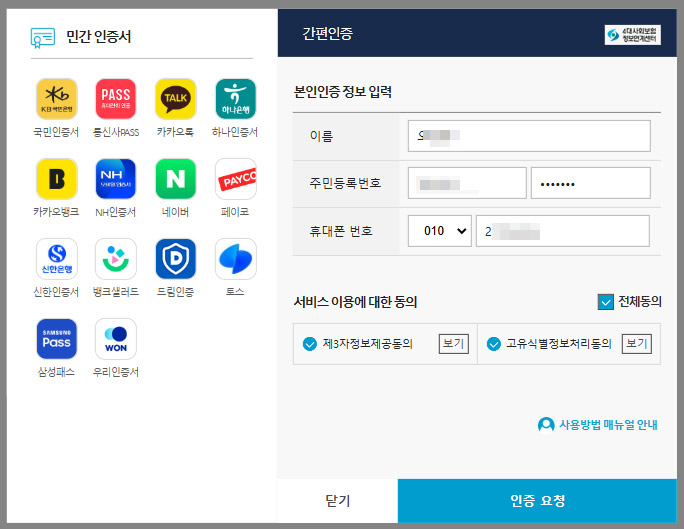This screenshot has height=529, width=684.
Task: Click the 신한인증서 label text
Action: pos(56,292)
